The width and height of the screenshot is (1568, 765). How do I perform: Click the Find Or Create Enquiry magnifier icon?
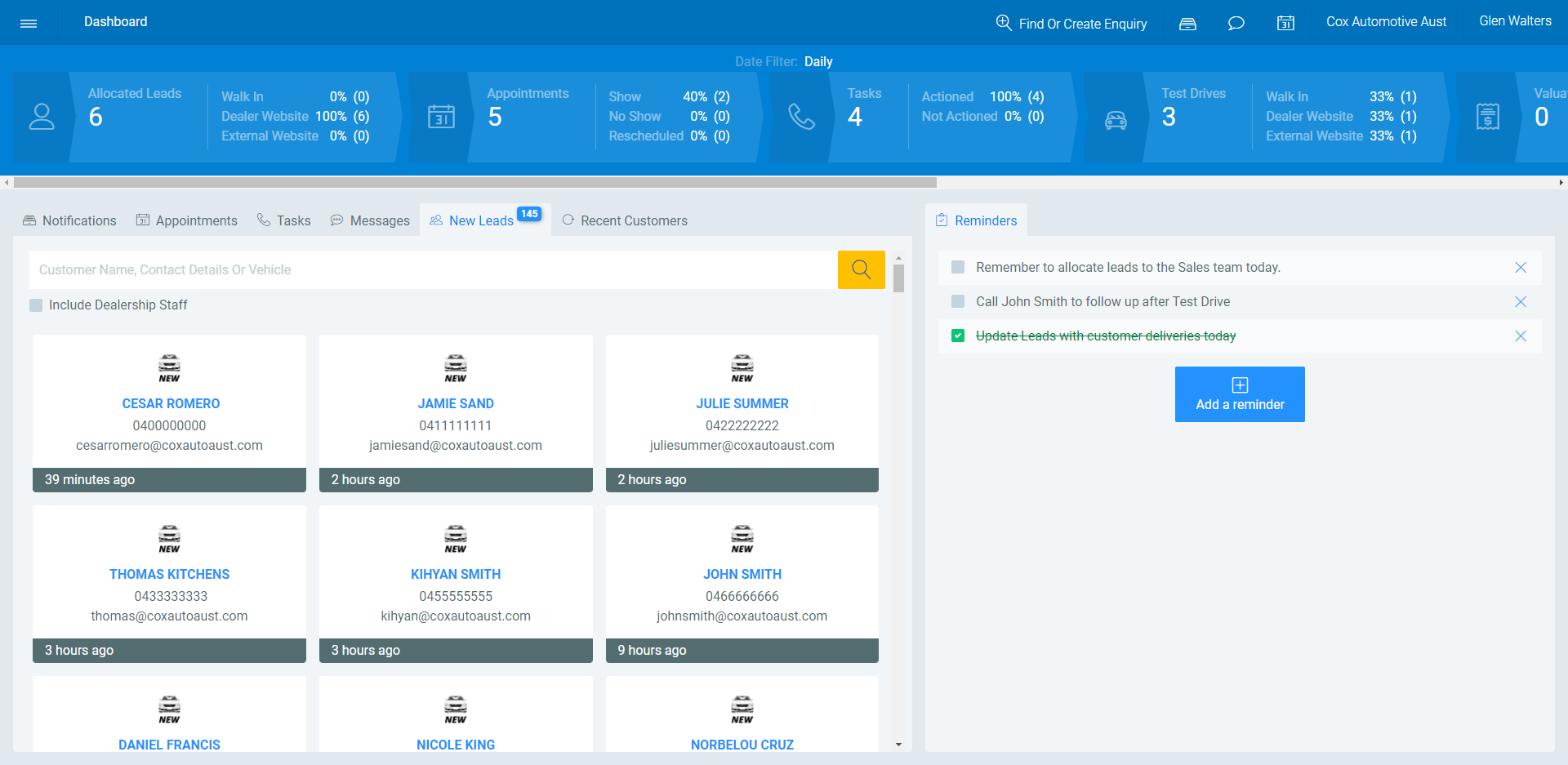tap(1004, 22)
